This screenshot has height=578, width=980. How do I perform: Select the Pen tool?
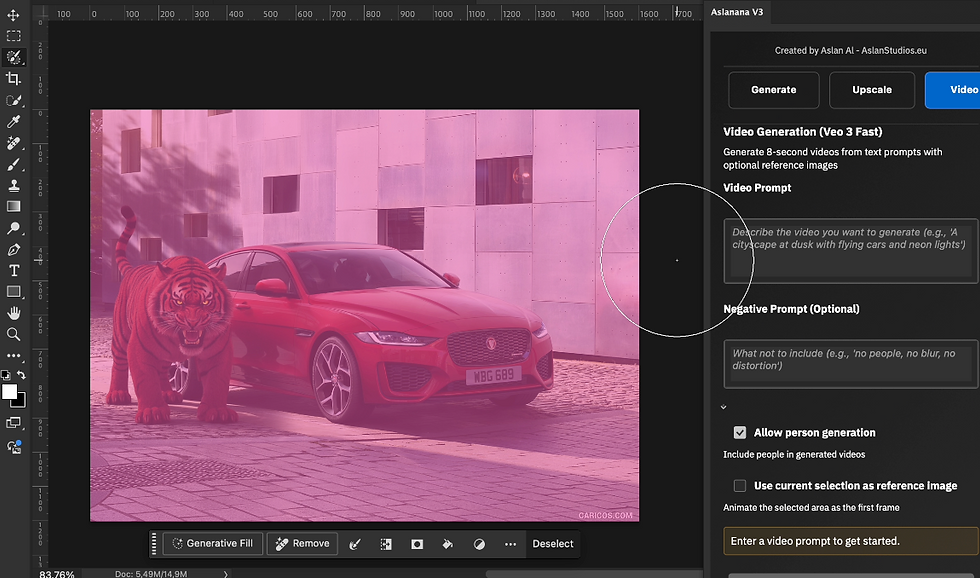(x=14, y=249)
